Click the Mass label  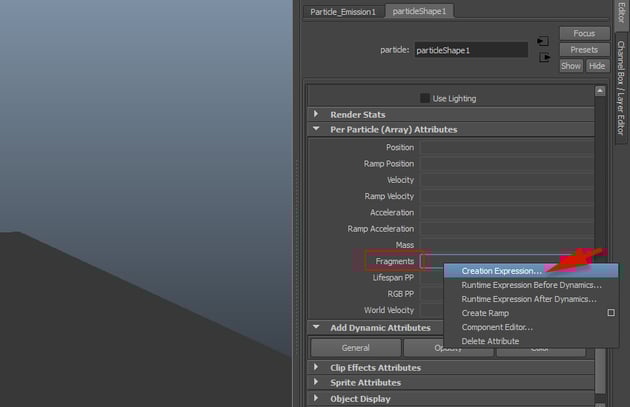[405, 245]
